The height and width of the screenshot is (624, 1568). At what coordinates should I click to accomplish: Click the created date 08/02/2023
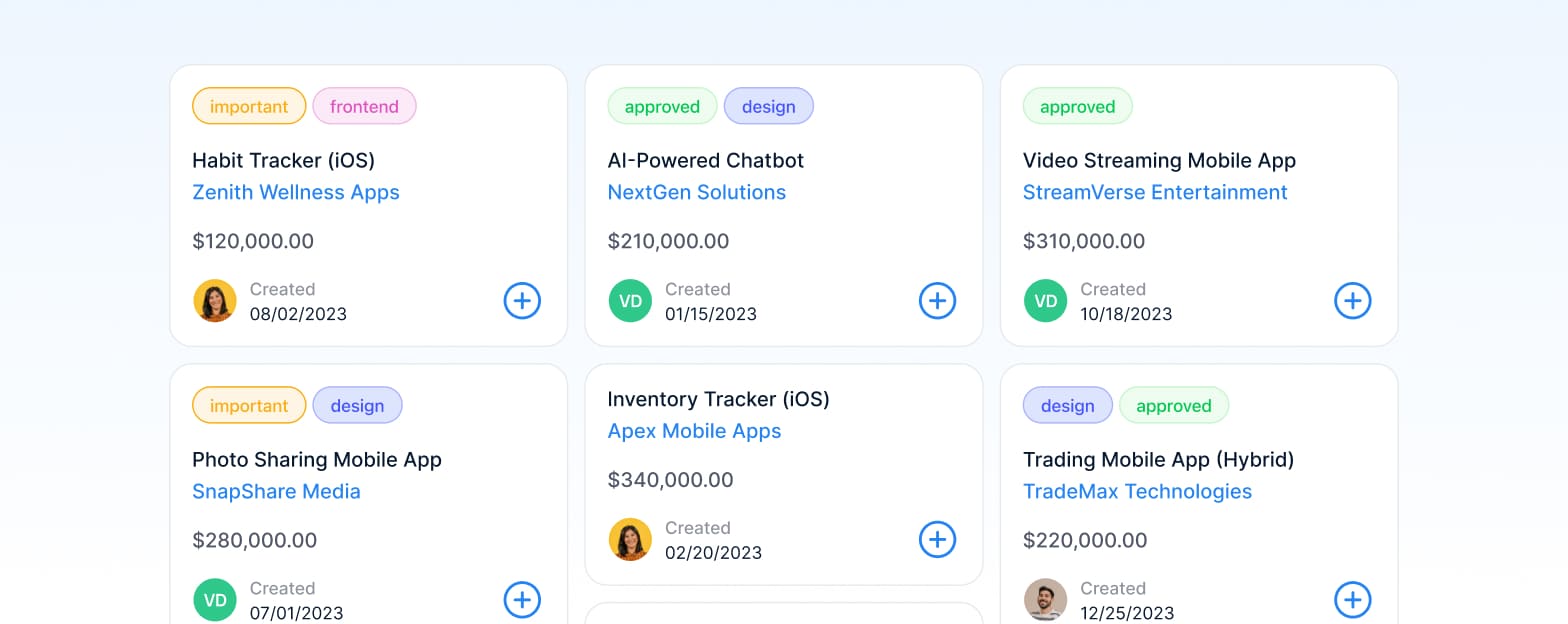coord(298,314)
